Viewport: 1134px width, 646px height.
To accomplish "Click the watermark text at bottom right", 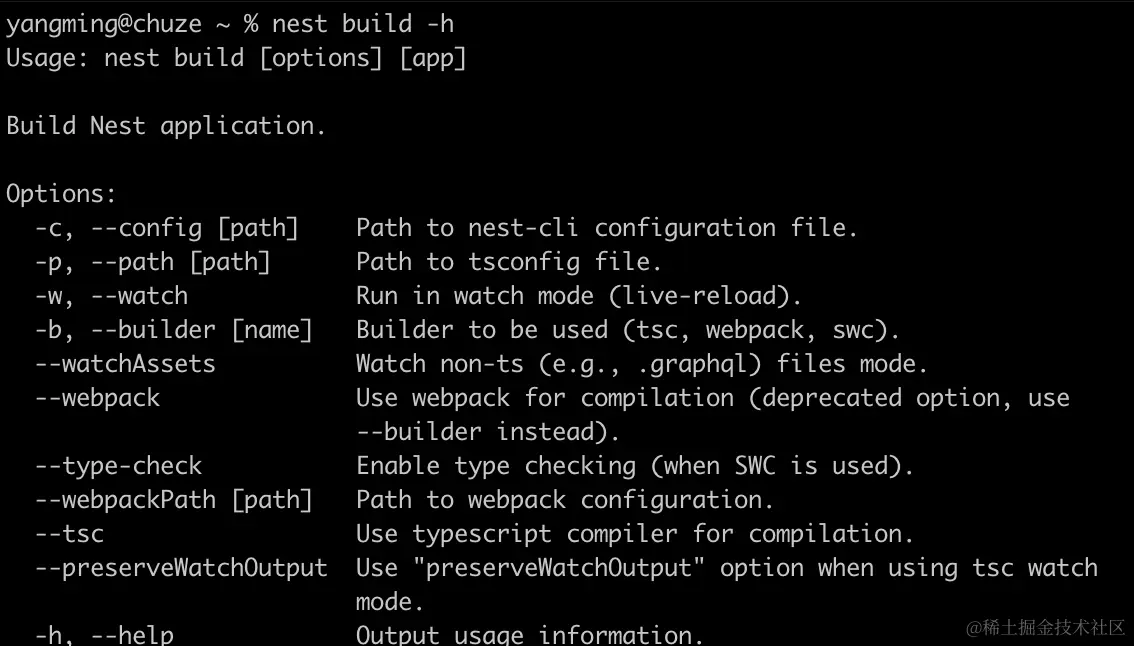I will click(1046, 626).
